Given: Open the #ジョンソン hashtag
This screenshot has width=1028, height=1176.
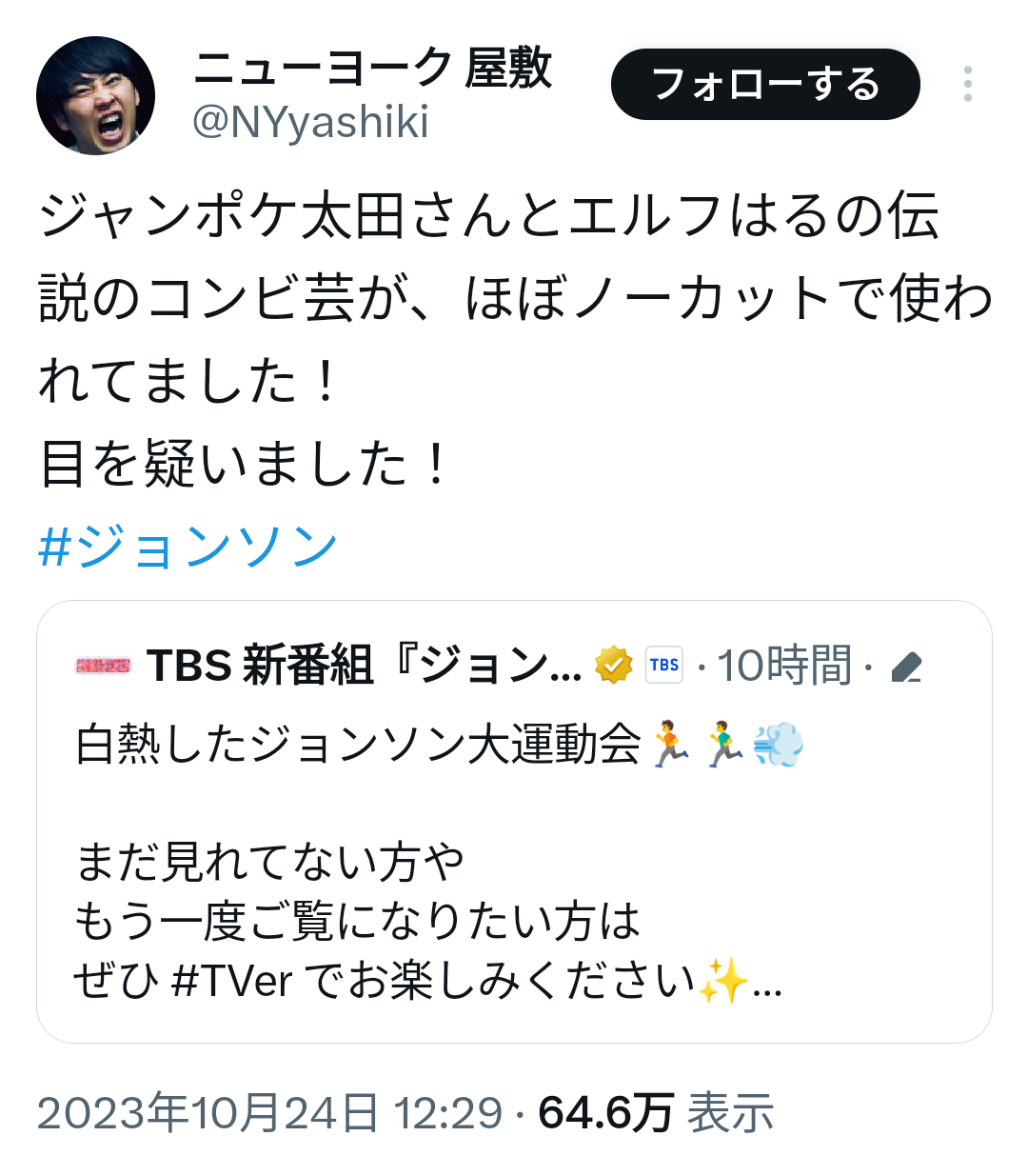Looking at the screenshot, I should pos(188,547).
